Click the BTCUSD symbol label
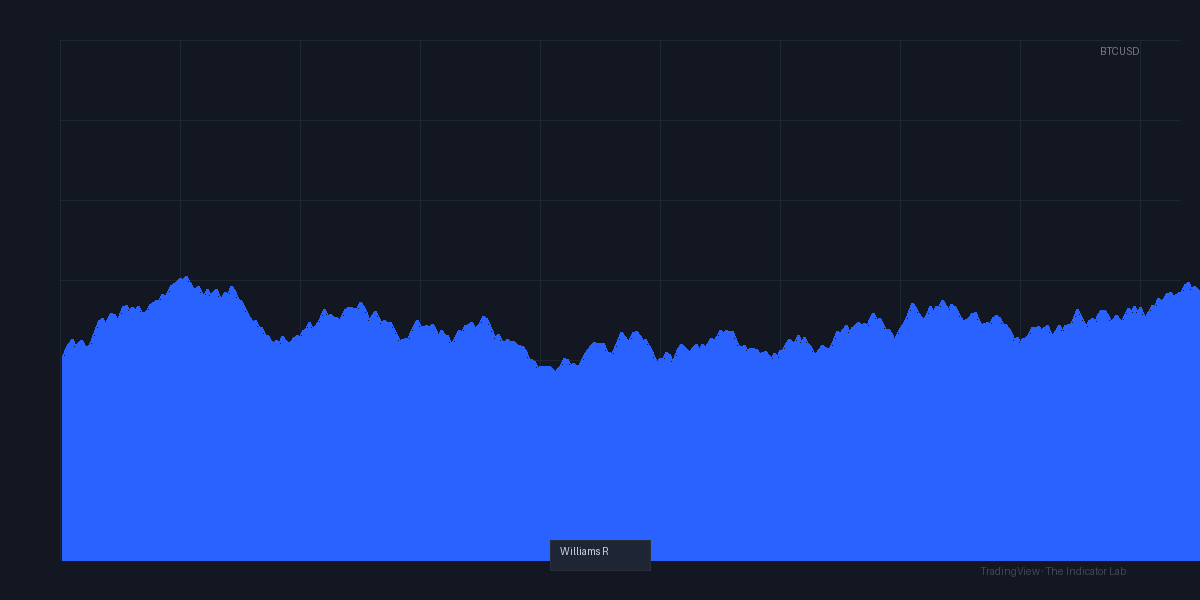The image size is (1200, 600). point(1119,51)
